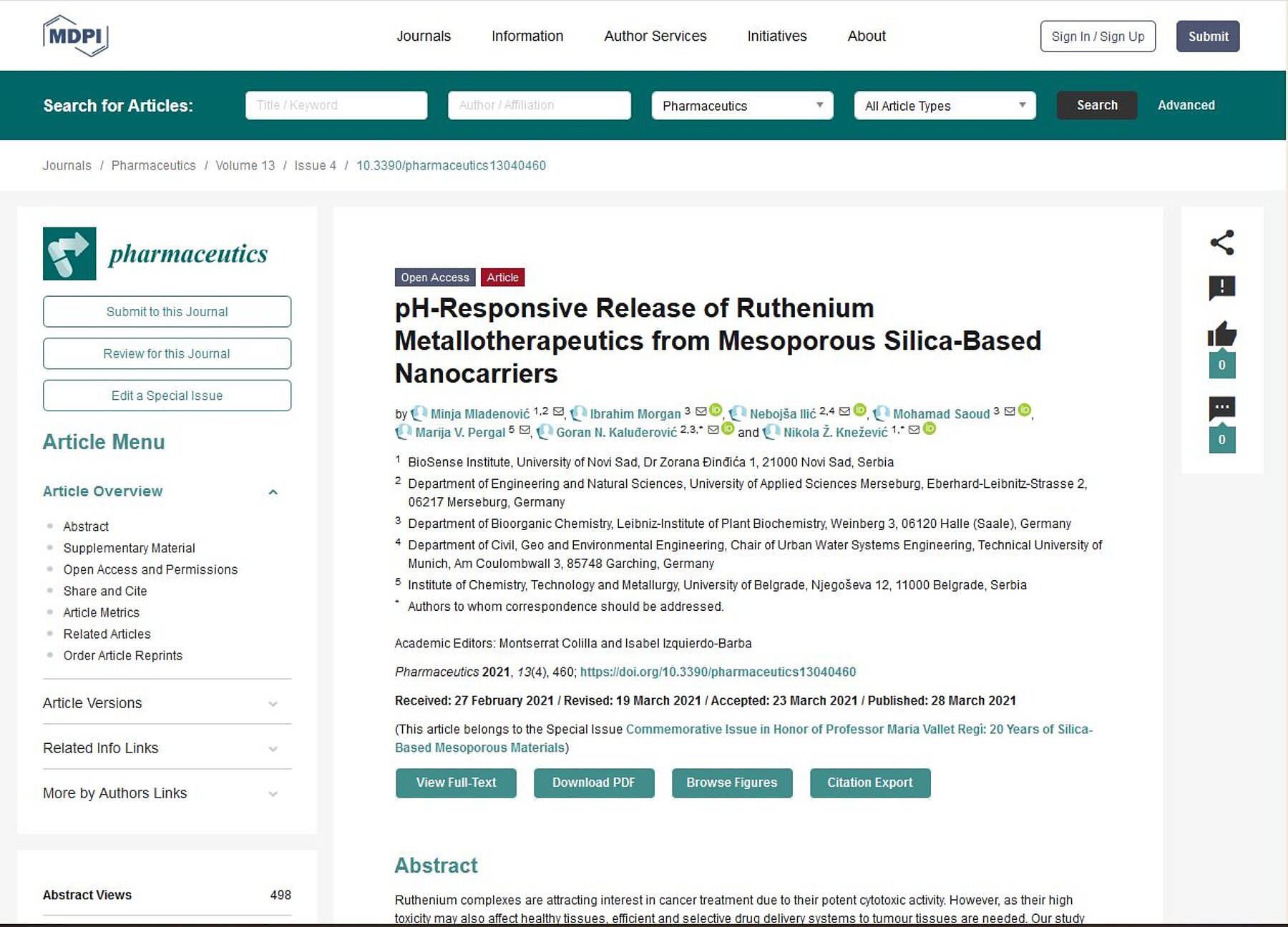Screen dimensions: 1288x927
Task: Open the share icon in right sidebar
Action: tap(1221, 242)
